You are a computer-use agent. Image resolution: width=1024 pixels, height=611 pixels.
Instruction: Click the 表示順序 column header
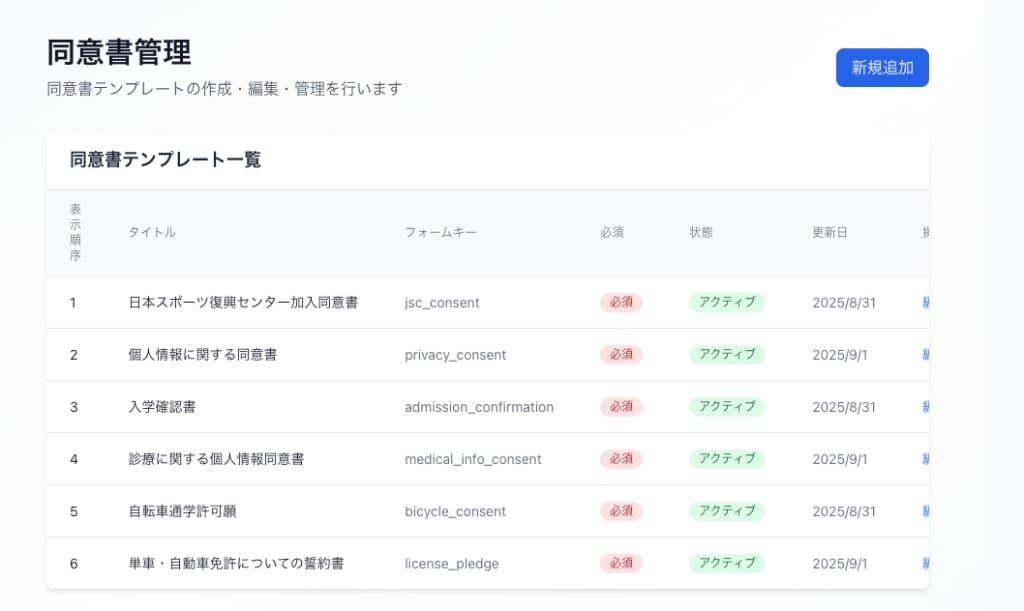(x=75, y=231)
